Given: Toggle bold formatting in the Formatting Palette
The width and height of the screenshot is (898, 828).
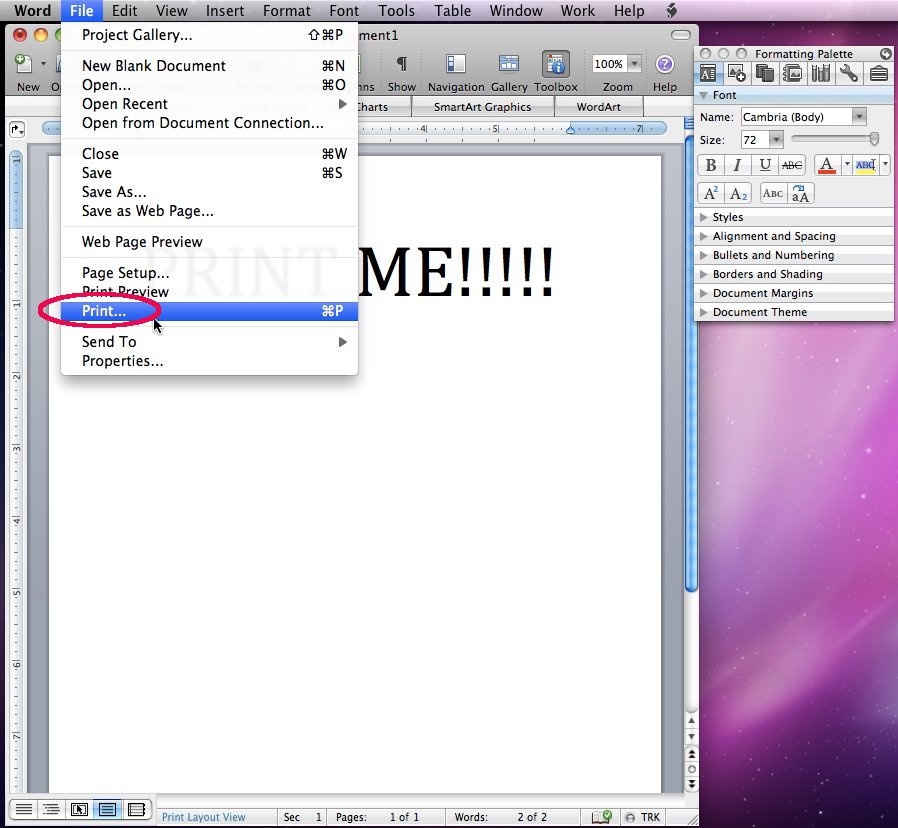Looking at the screenshot, I should point(710,165).
